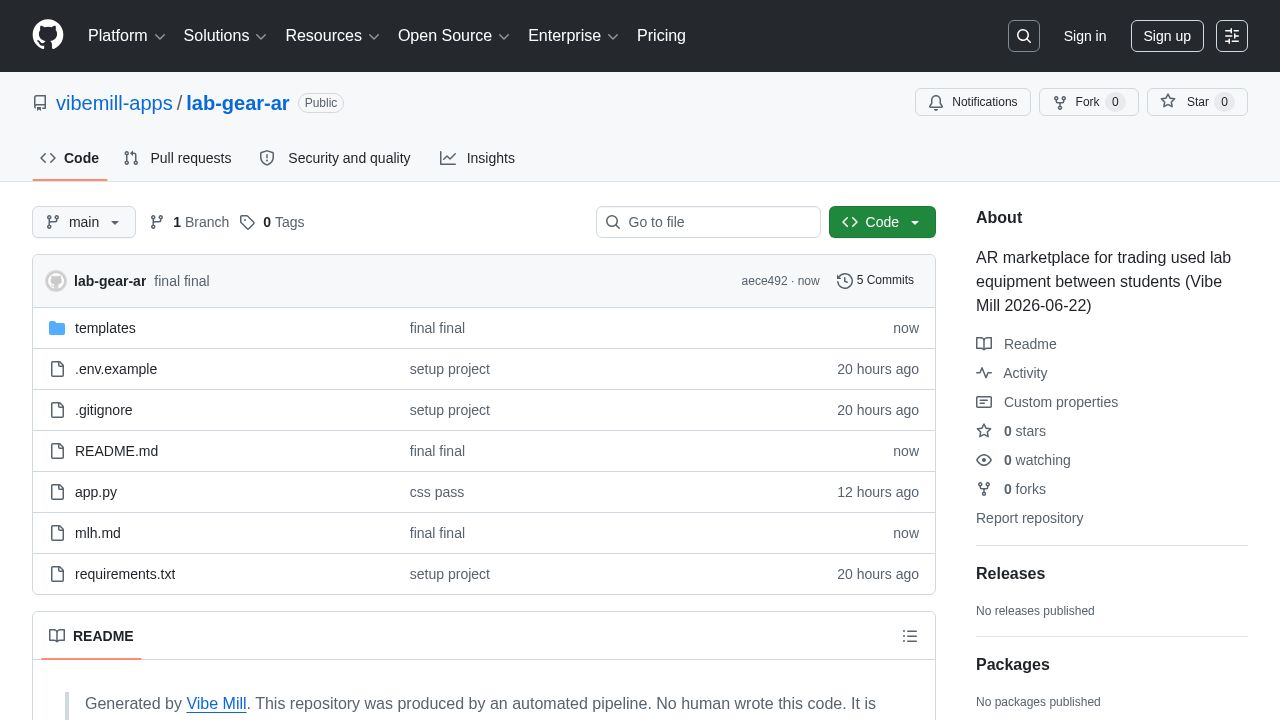Image resolution: width=1280 pixels, height=720 pixels.
Task: Click the history clock icon near Commits
Action: 845,281
